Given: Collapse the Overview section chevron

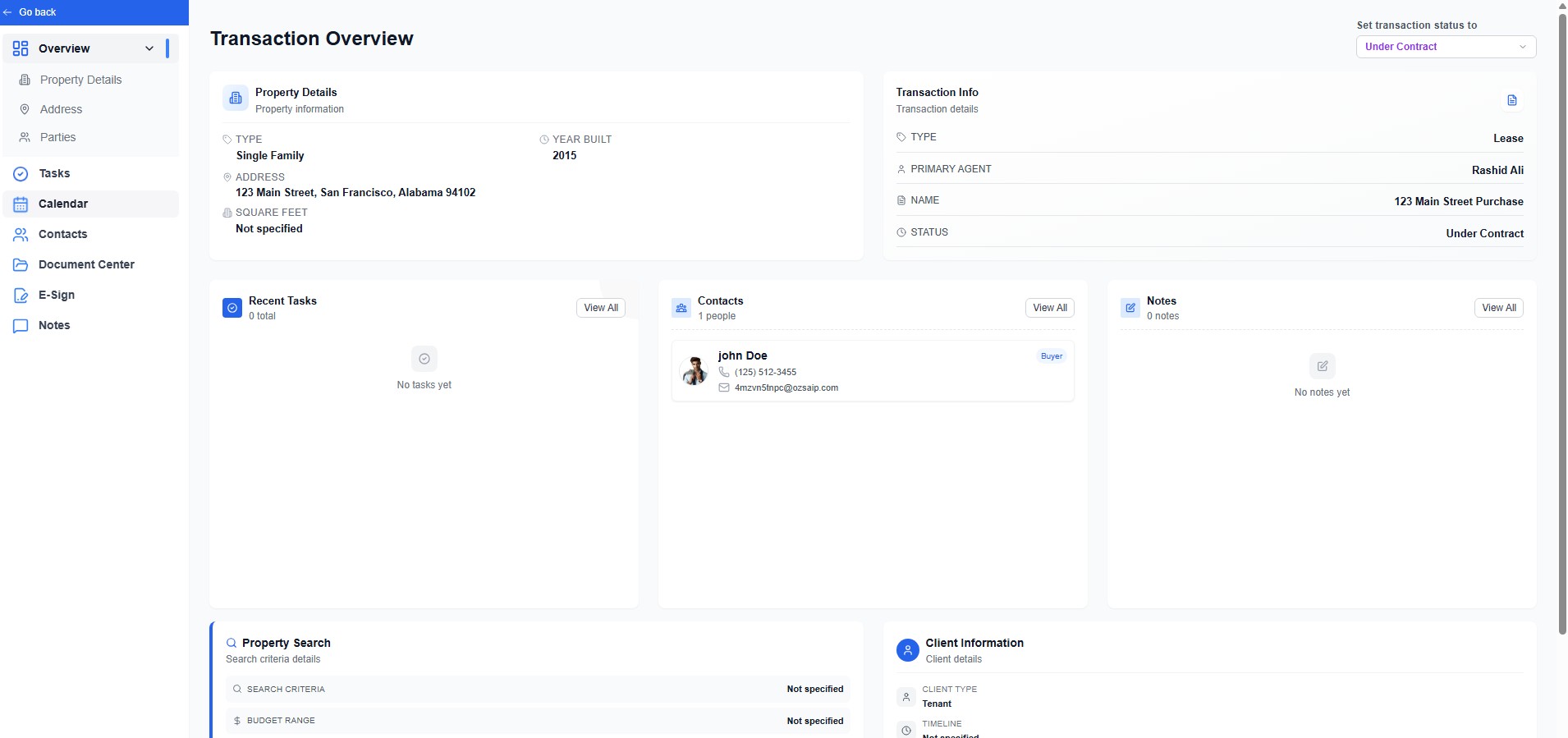Looking at the screenshot, I should point(149,48).
